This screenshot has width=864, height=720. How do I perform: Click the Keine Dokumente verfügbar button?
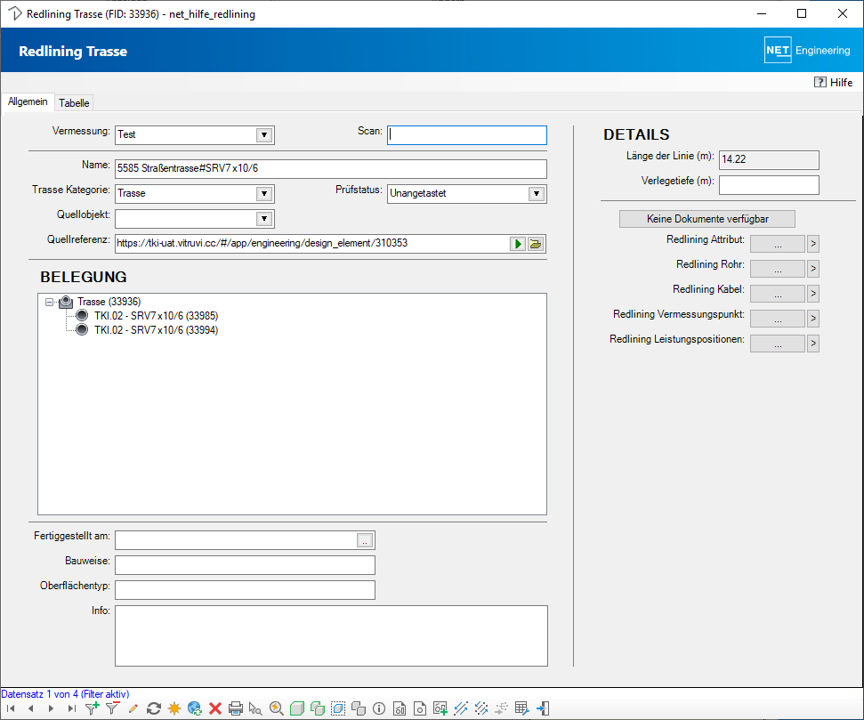(707, 218)
